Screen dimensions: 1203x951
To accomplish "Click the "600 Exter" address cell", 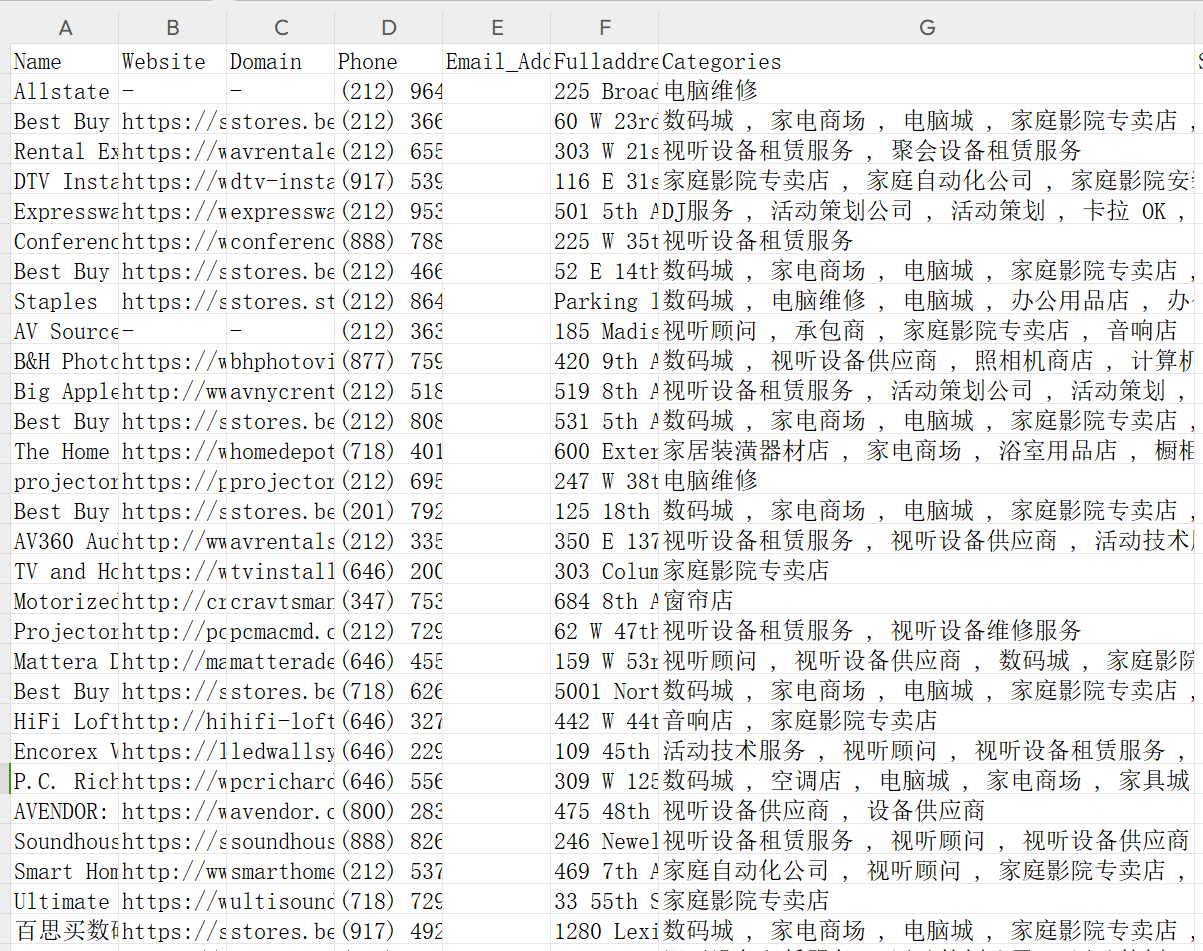I will 605,451.
